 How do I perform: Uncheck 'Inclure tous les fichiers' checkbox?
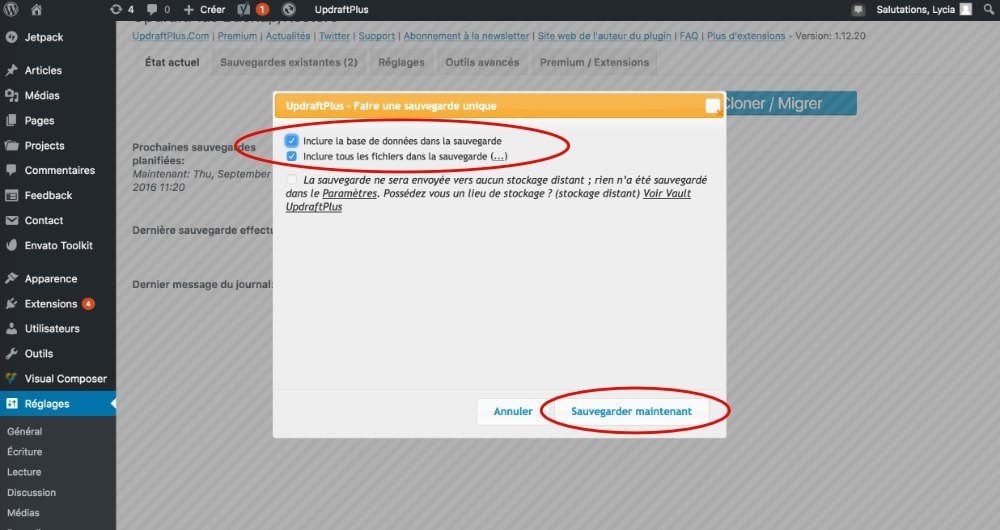[x=291, y=157]
